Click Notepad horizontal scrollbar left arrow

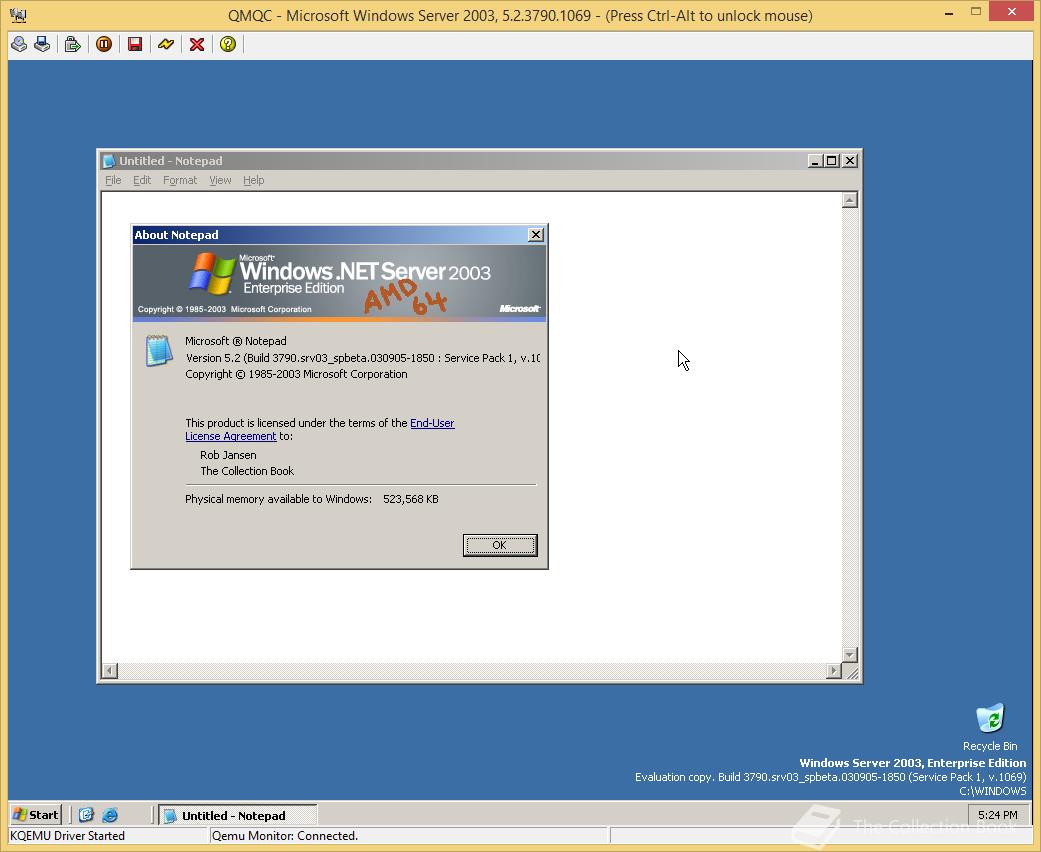coord(110,671)
